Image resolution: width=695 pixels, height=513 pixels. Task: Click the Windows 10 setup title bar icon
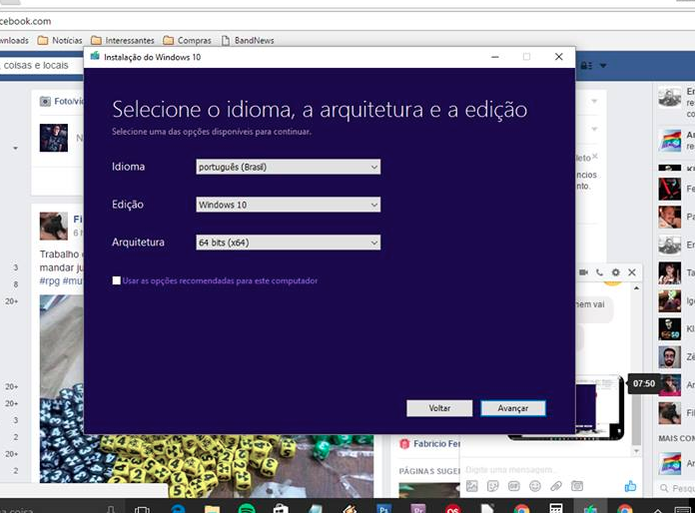click(95, 56)
